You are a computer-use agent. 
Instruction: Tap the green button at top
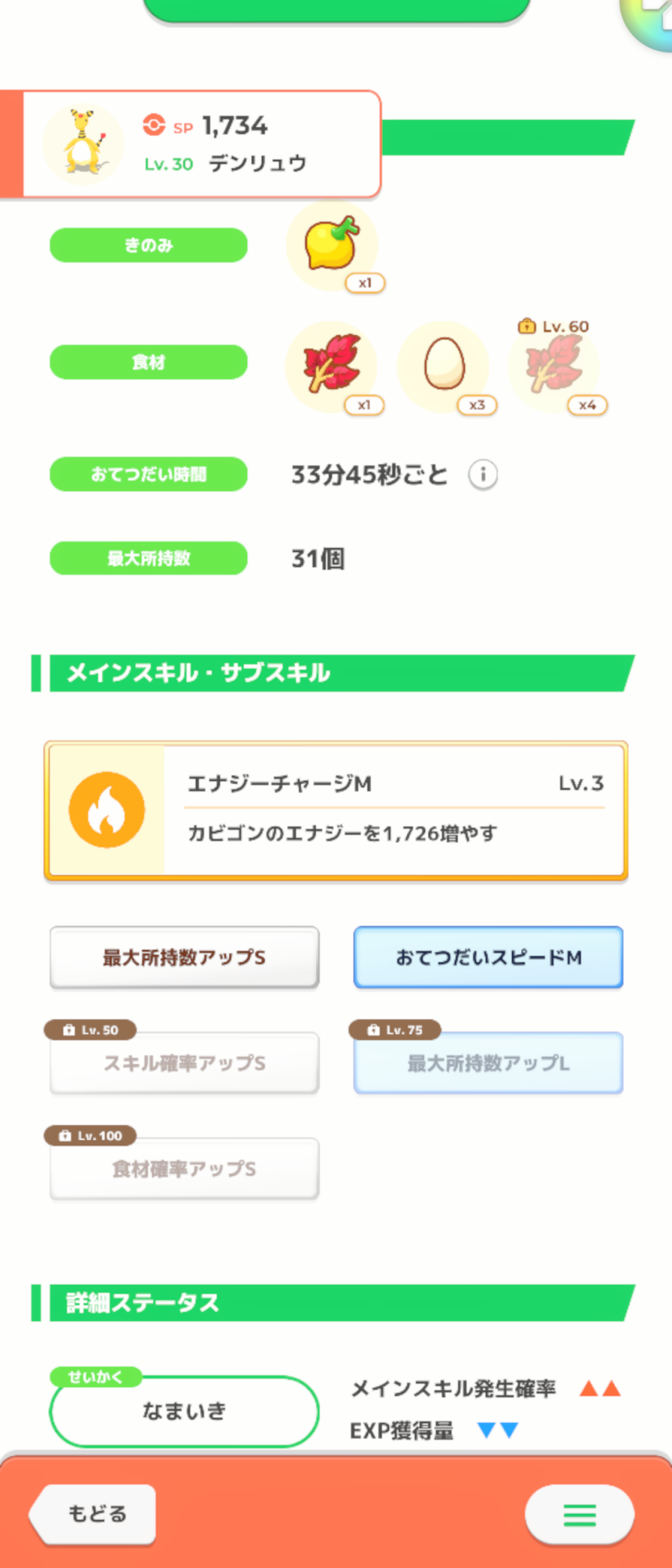click(x=337, y=9)
